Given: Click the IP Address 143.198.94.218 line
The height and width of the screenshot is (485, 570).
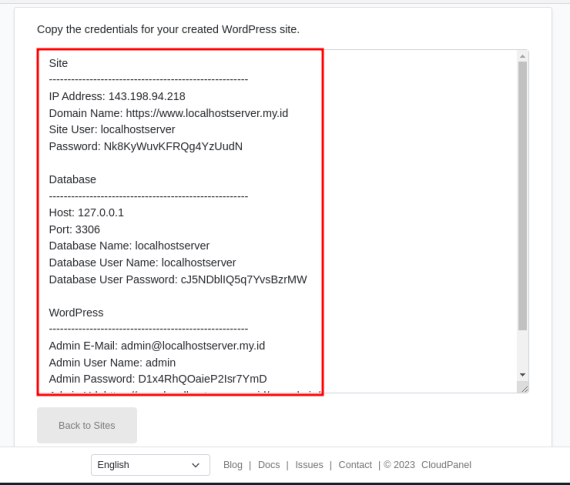Looking at the screenshot, I should pos(117,96).
